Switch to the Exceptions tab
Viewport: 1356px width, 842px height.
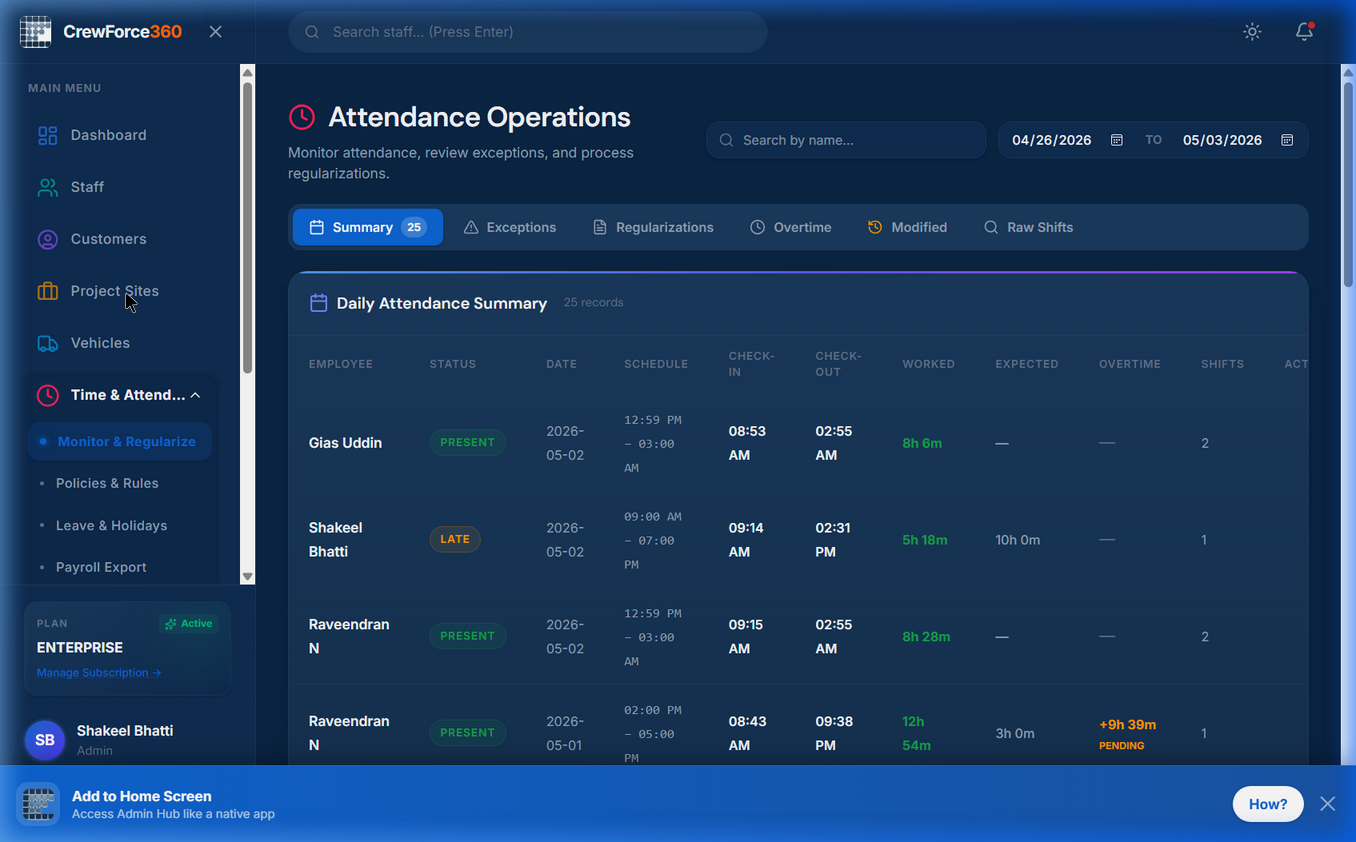click(x=510, y=227)
